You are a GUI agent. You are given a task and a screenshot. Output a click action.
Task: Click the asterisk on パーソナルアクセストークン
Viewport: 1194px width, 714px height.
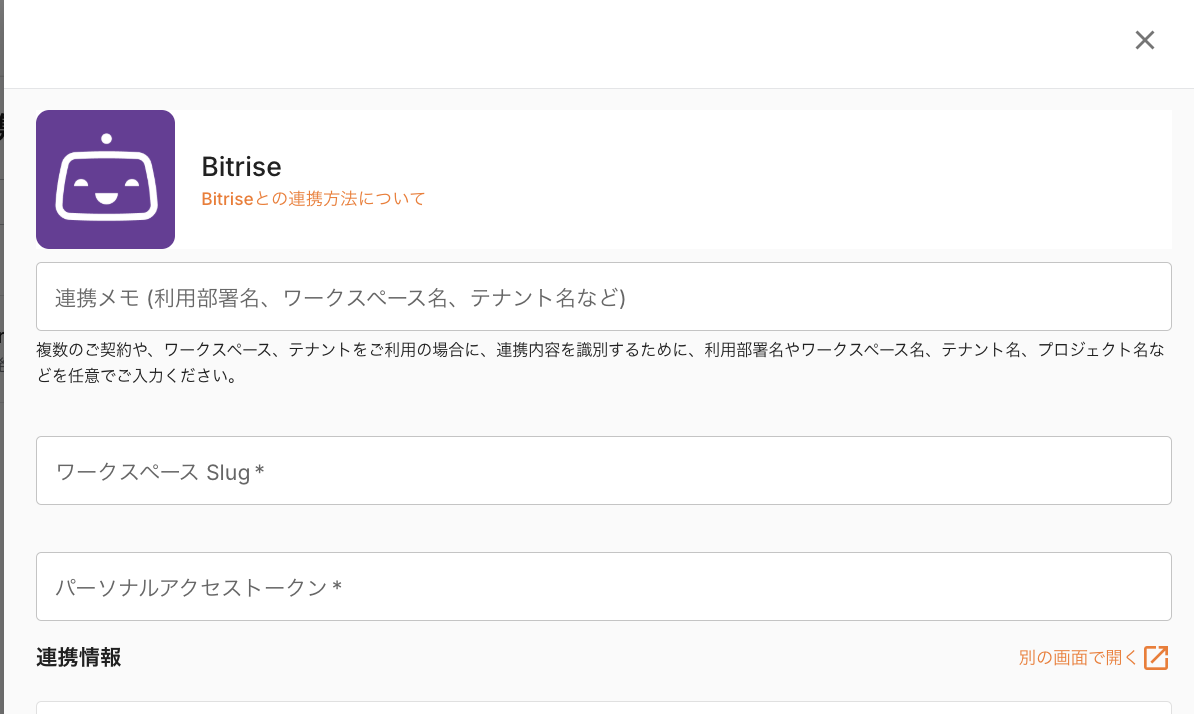337,588
